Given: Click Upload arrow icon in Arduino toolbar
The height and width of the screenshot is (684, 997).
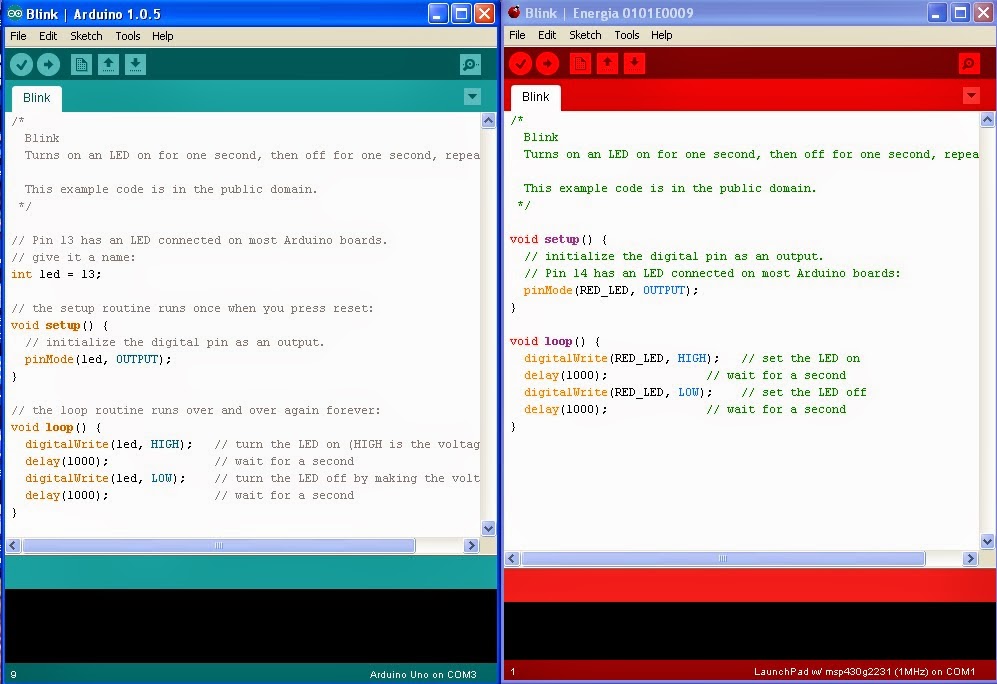Looking at the screenshot, I should pos(48,64).
